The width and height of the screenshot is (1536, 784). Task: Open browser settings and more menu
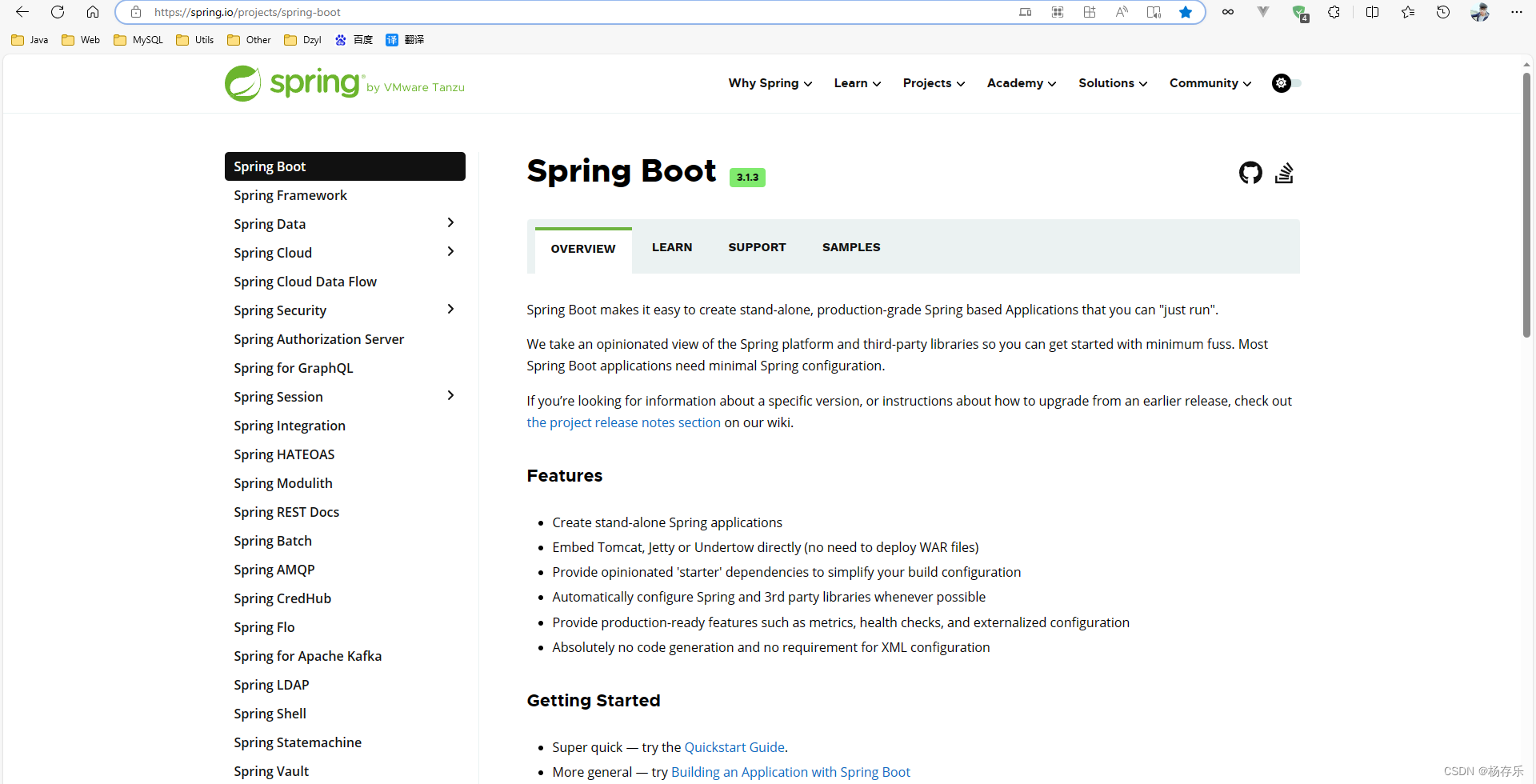(1516, 12)
